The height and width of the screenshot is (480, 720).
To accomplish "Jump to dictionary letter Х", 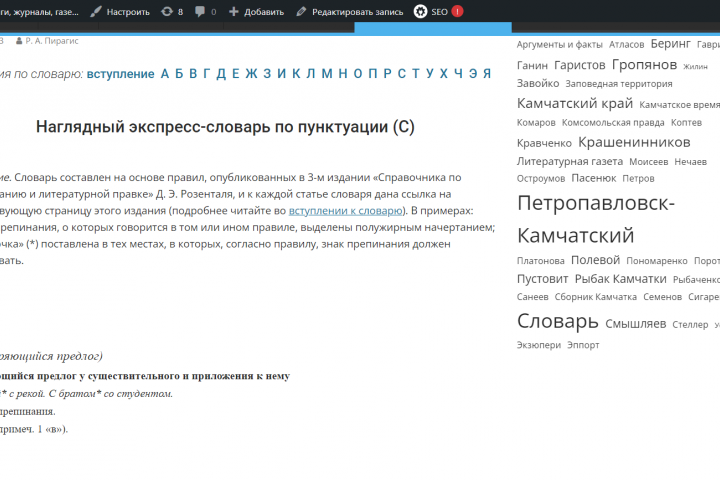I will coord(444,73).
